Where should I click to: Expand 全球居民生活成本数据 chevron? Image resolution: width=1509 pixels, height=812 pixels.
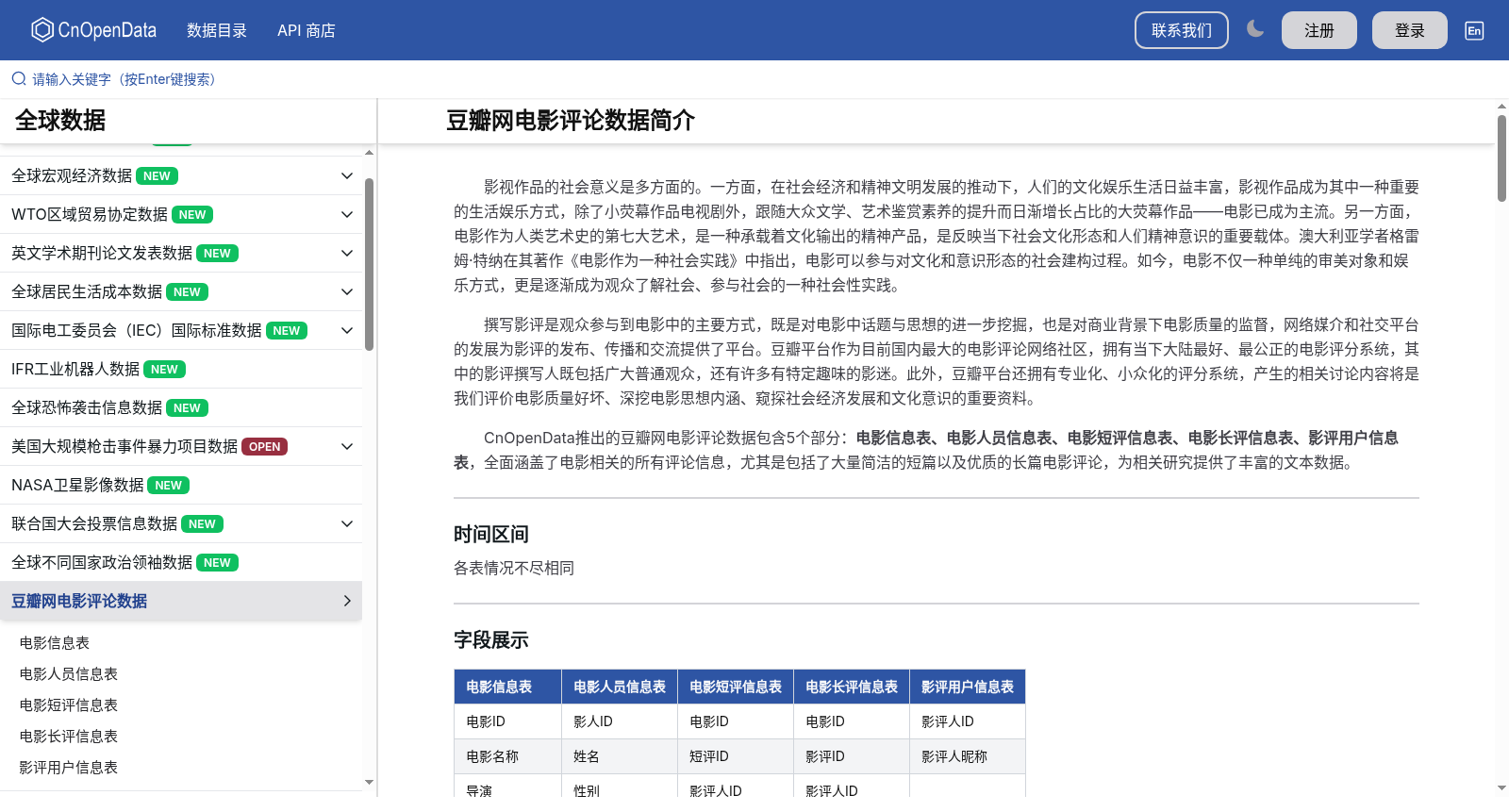point(347,291)
